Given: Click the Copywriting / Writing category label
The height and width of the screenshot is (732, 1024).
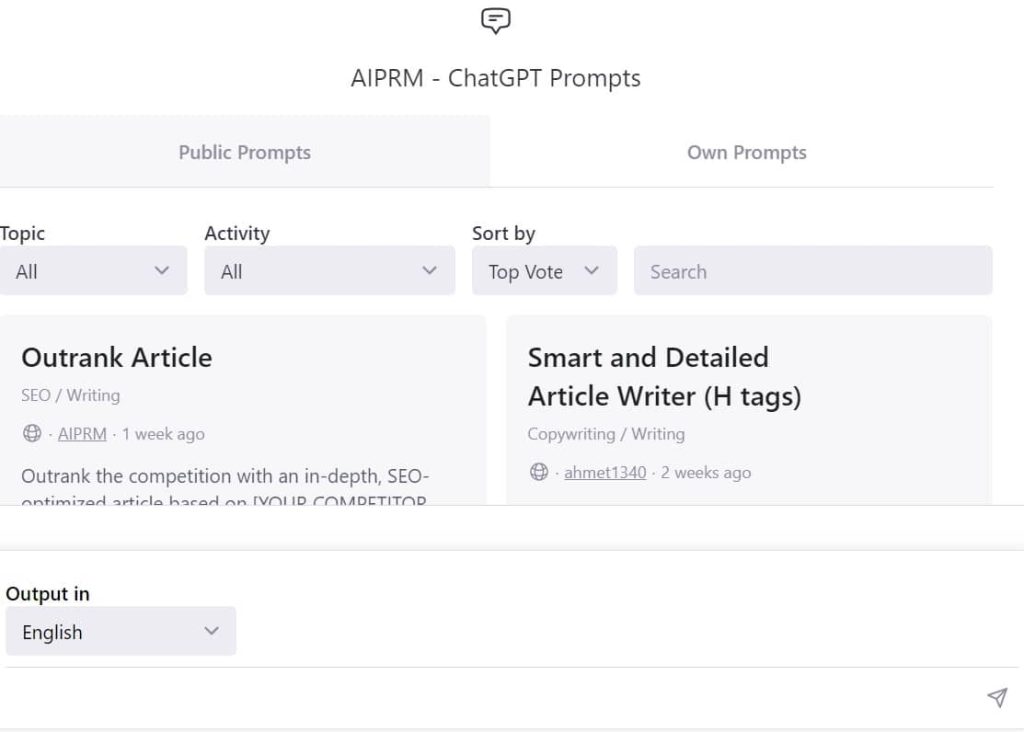Looking at the screenshot, I should 606,434.
